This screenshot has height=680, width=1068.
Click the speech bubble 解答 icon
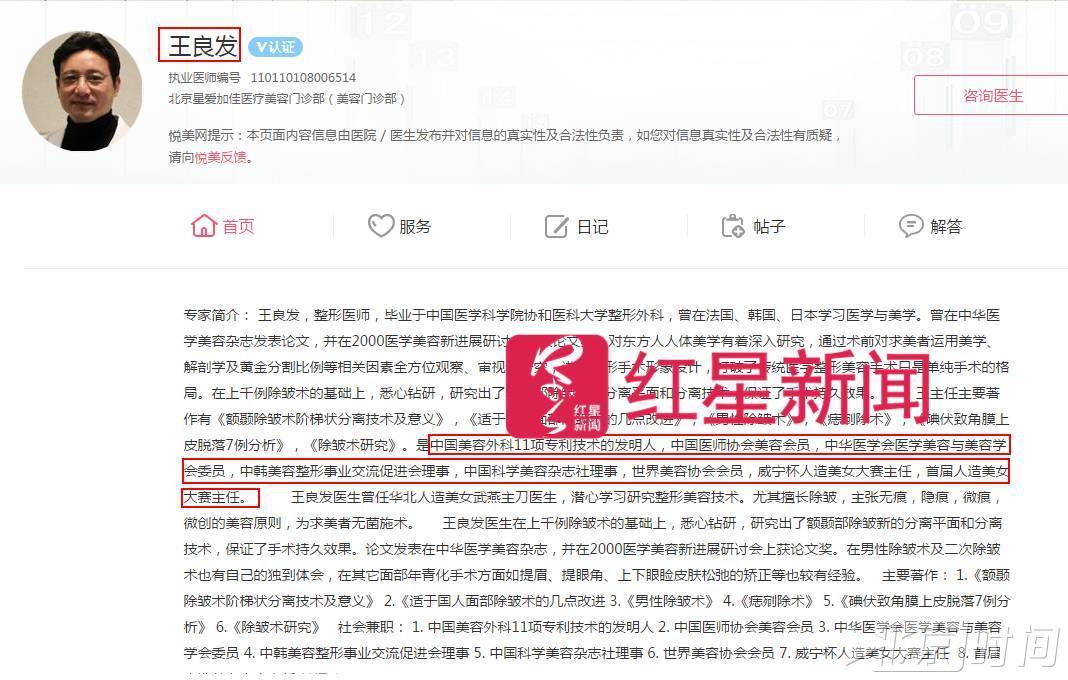point(911,226)
